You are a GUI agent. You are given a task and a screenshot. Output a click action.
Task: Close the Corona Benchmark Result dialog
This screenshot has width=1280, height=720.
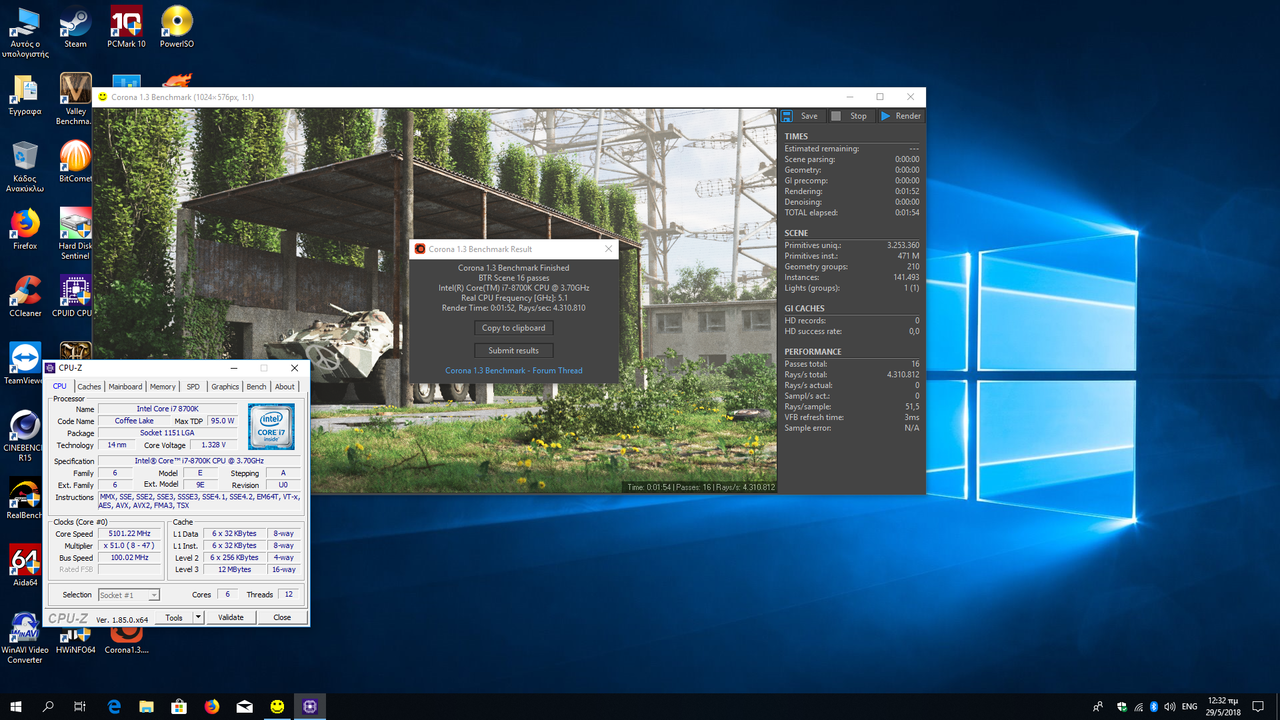pyautogui.click(x=608, y=249)
